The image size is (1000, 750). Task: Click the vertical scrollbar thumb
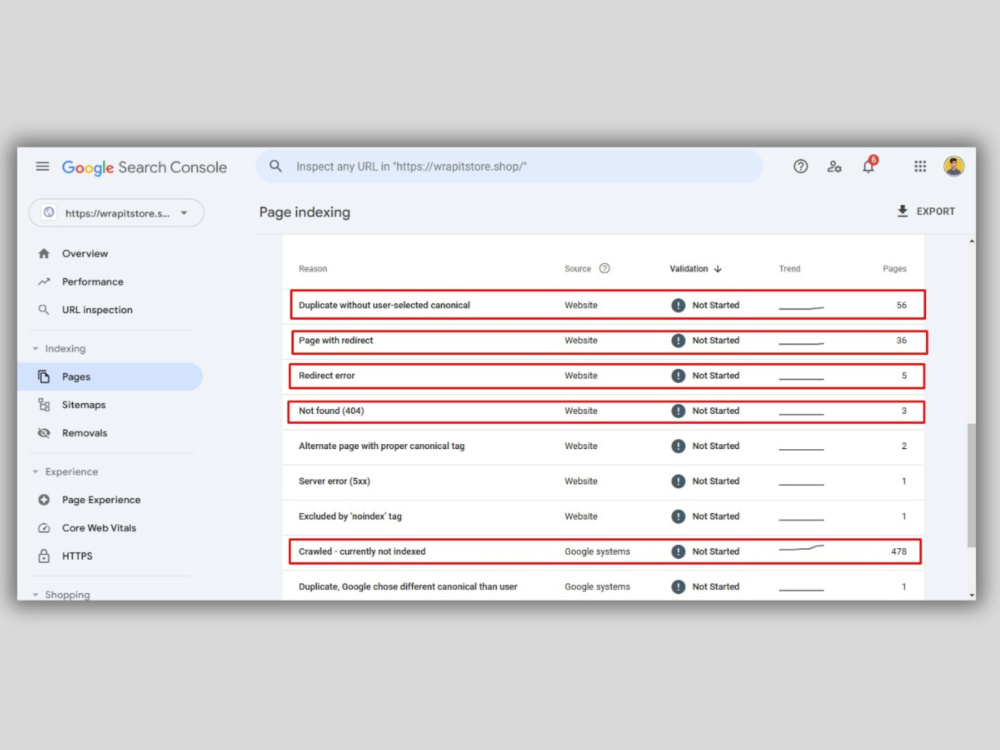971,485
